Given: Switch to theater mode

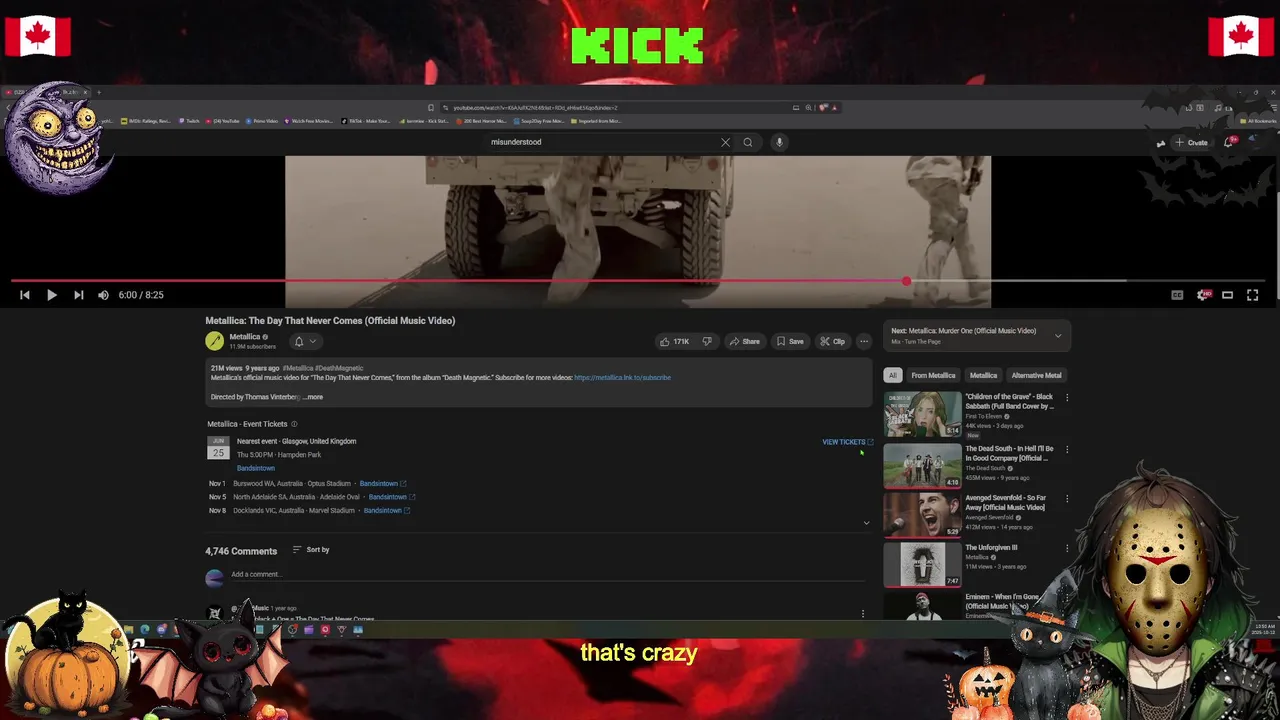Looking at the screenshot, I should click(x=1227, y=295).
